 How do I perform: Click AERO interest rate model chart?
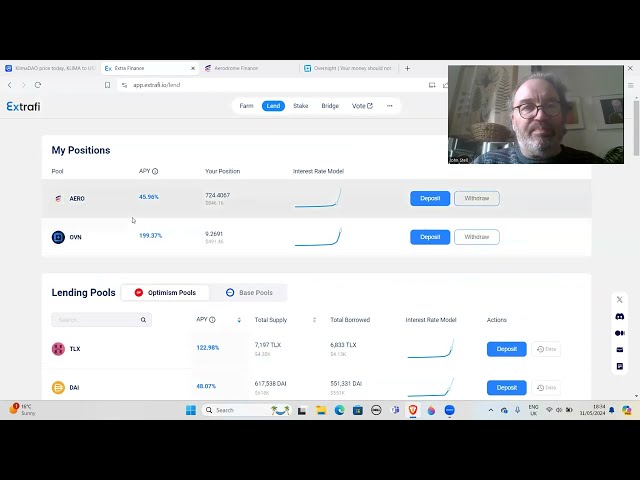coord(318,198)
